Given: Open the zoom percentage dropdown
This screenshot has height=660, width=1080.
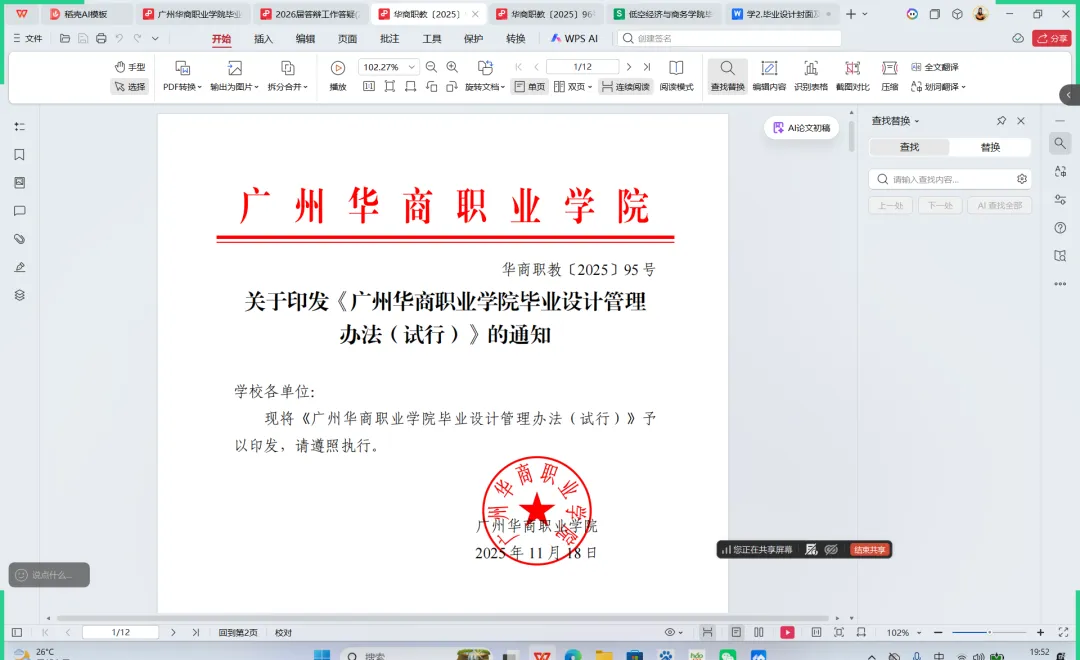Looking at the screenshot, I should coord(412,66).
